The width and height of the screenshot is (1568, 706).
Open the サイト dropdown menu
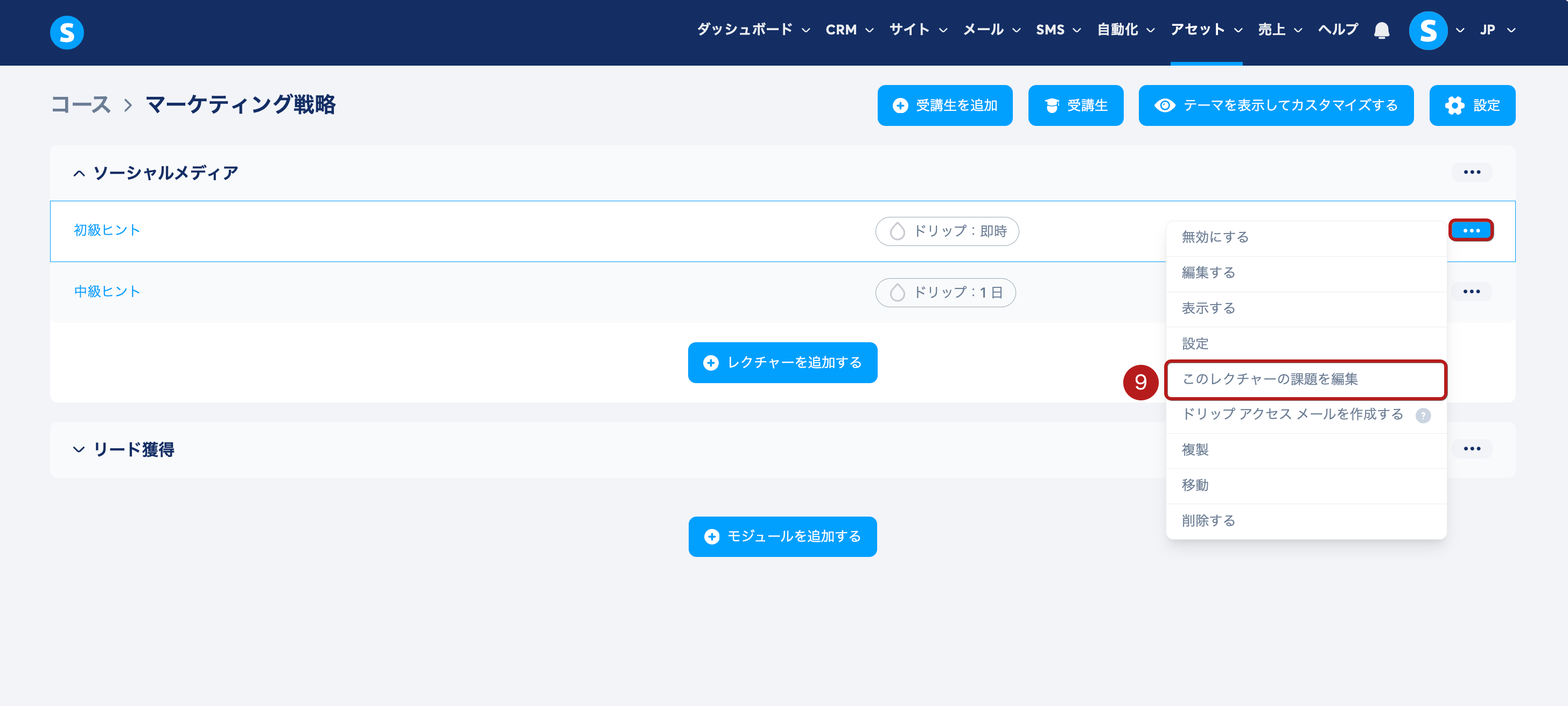(x=918, y=29)
